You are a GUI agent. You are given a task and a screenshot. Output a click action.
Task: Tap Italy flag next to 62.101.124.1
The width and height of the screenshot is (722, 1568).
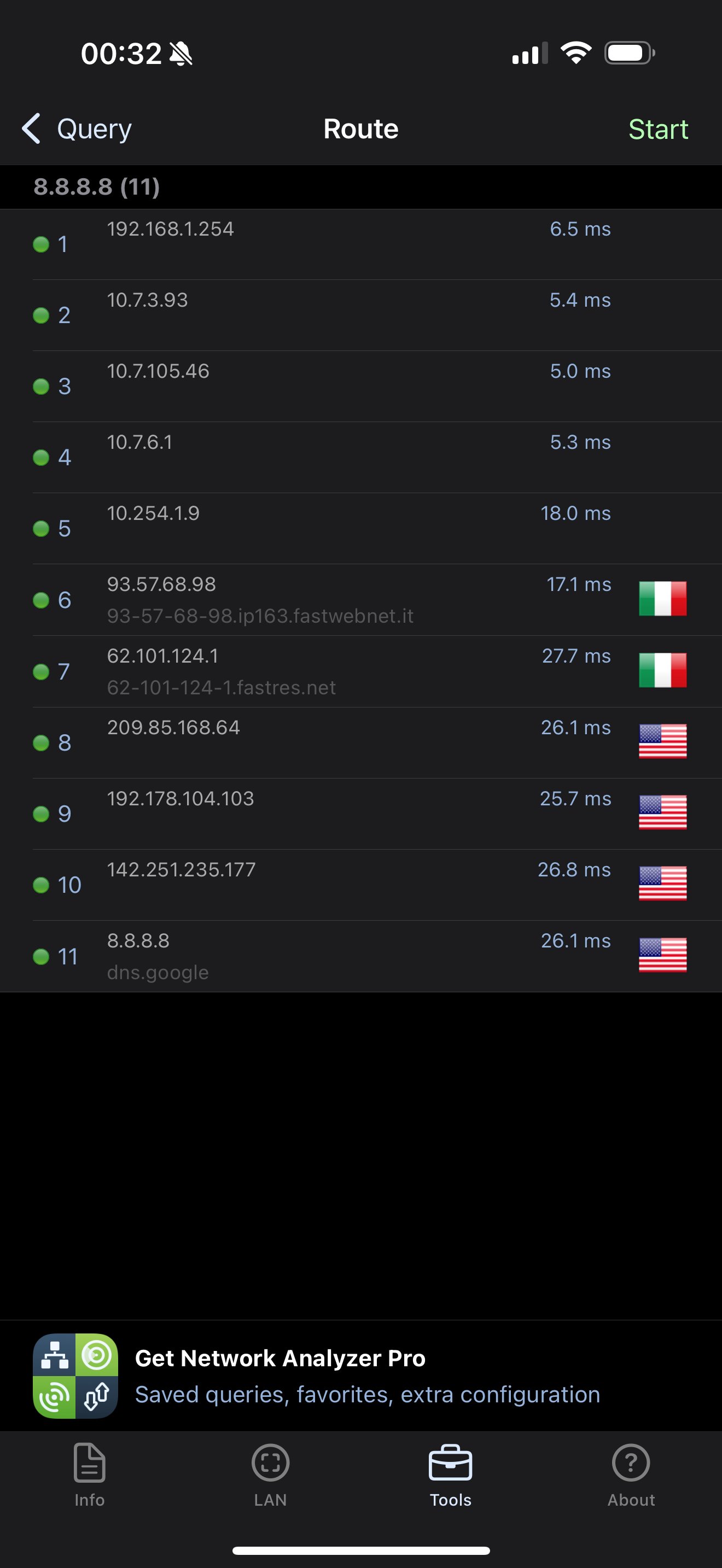tap(662, 670)
